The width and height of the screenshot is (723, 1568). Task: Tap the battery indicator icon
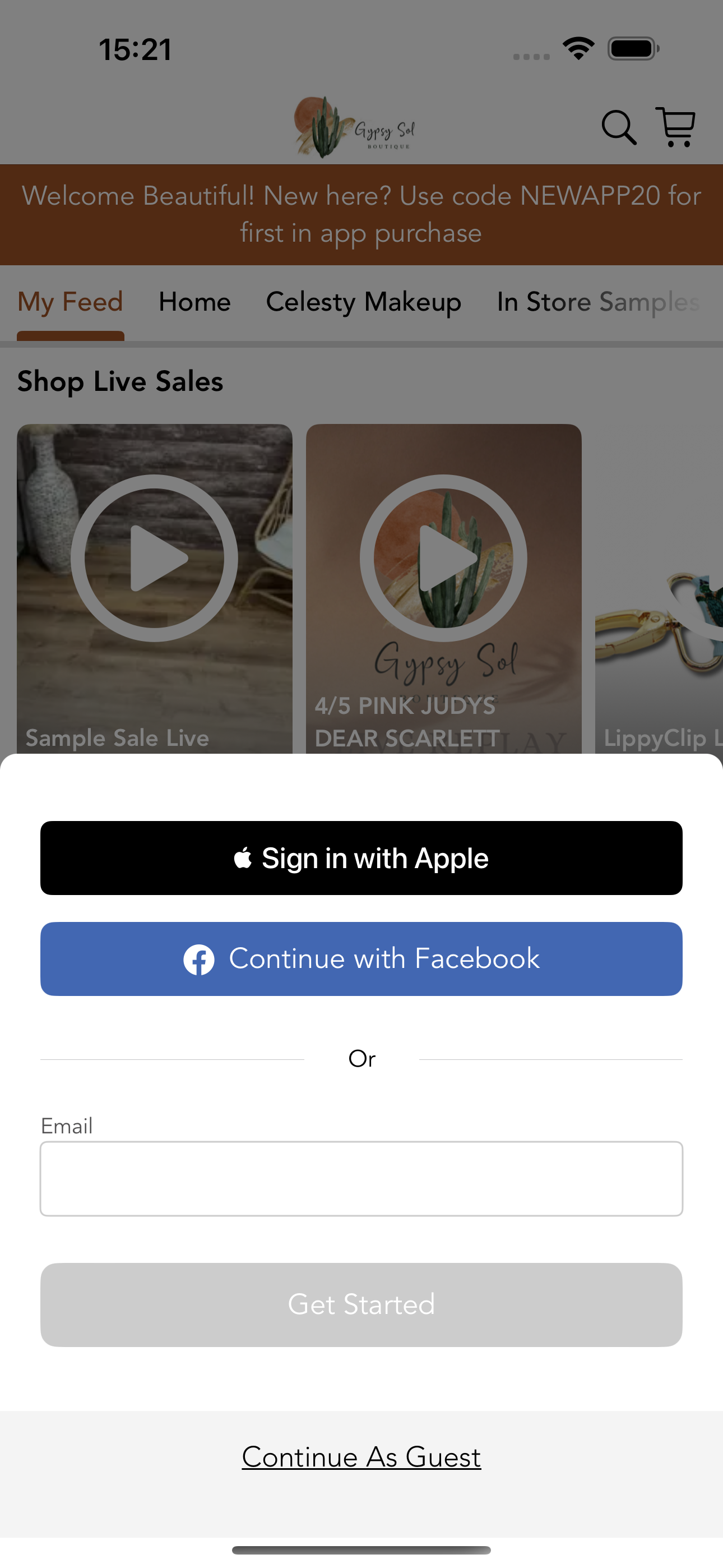tap(633, 49)
